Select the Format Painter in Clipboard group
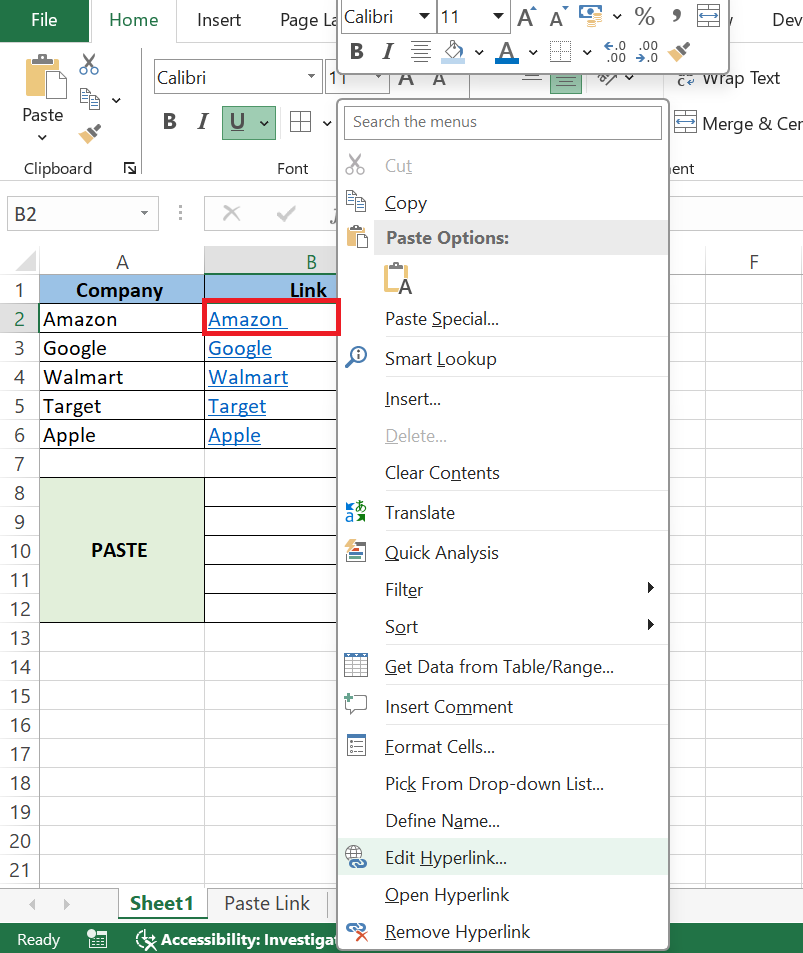Image resolution: width=803 pixels, height=953 pixels. coord(90,133)
